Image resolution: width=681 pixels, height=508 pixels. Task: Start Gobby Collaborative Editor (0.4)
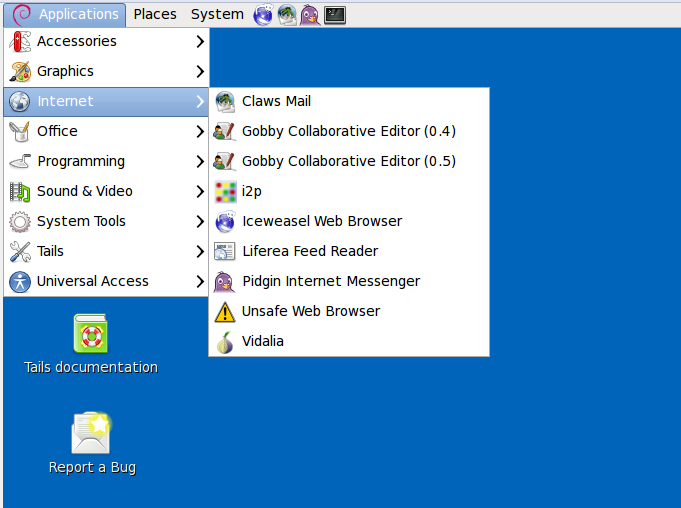click(x=349, y=131)
